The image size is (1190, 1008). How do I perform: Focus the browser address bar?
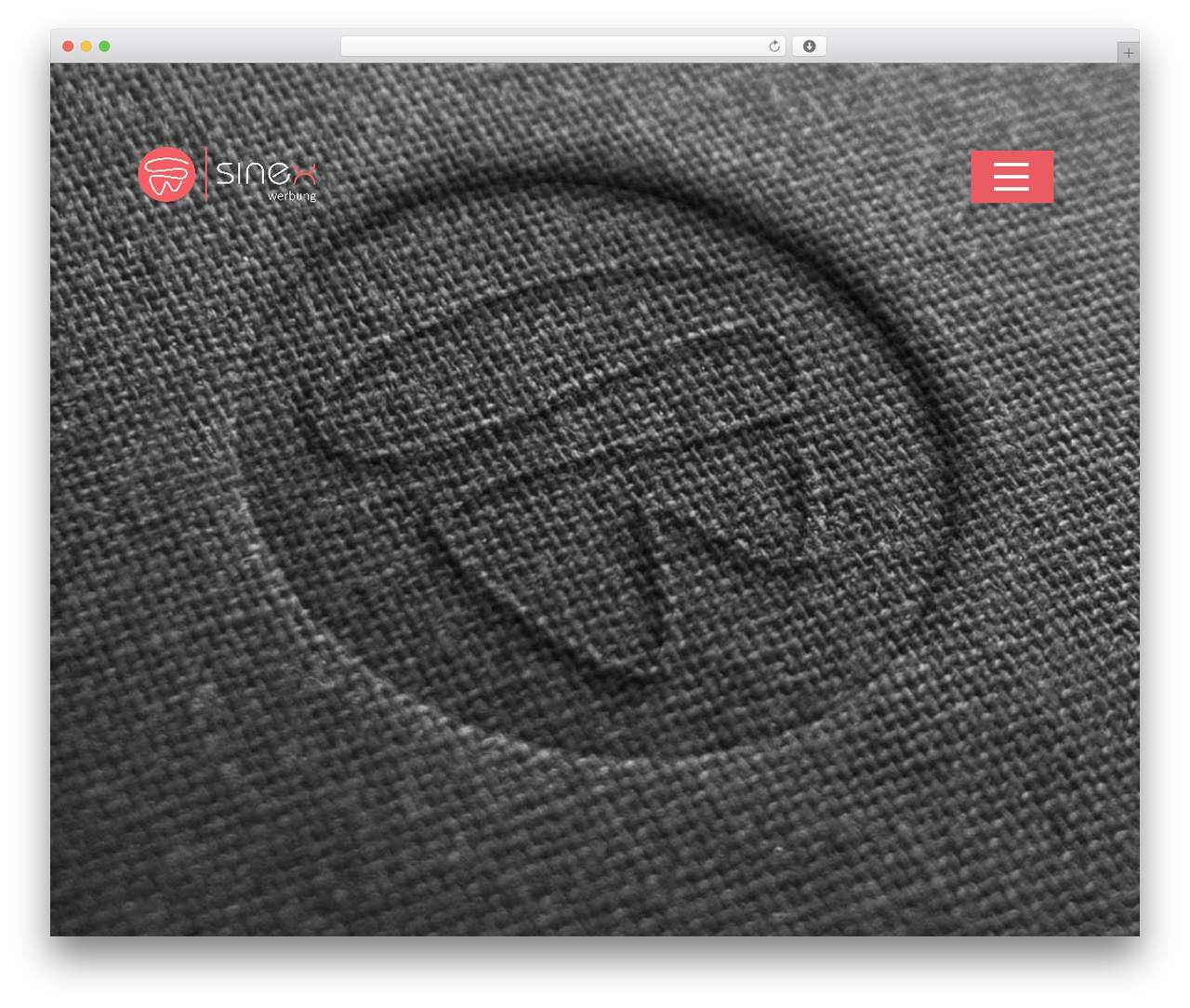(562, 46)
